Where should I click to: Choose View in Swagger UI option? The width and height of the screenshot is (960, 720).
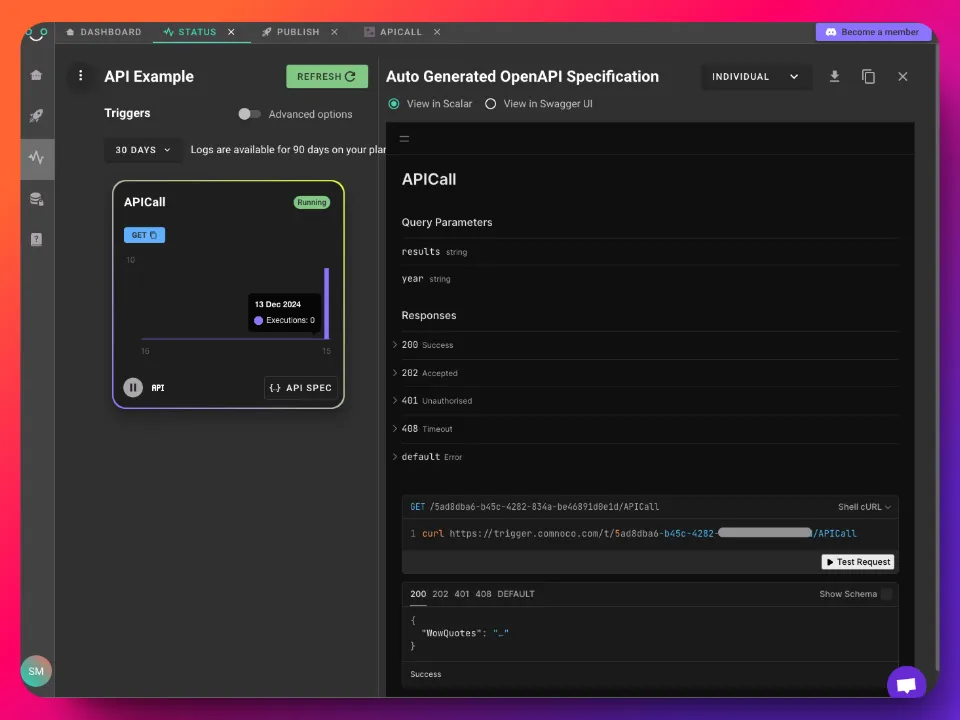pyautogui.click(x=490, y=104)
